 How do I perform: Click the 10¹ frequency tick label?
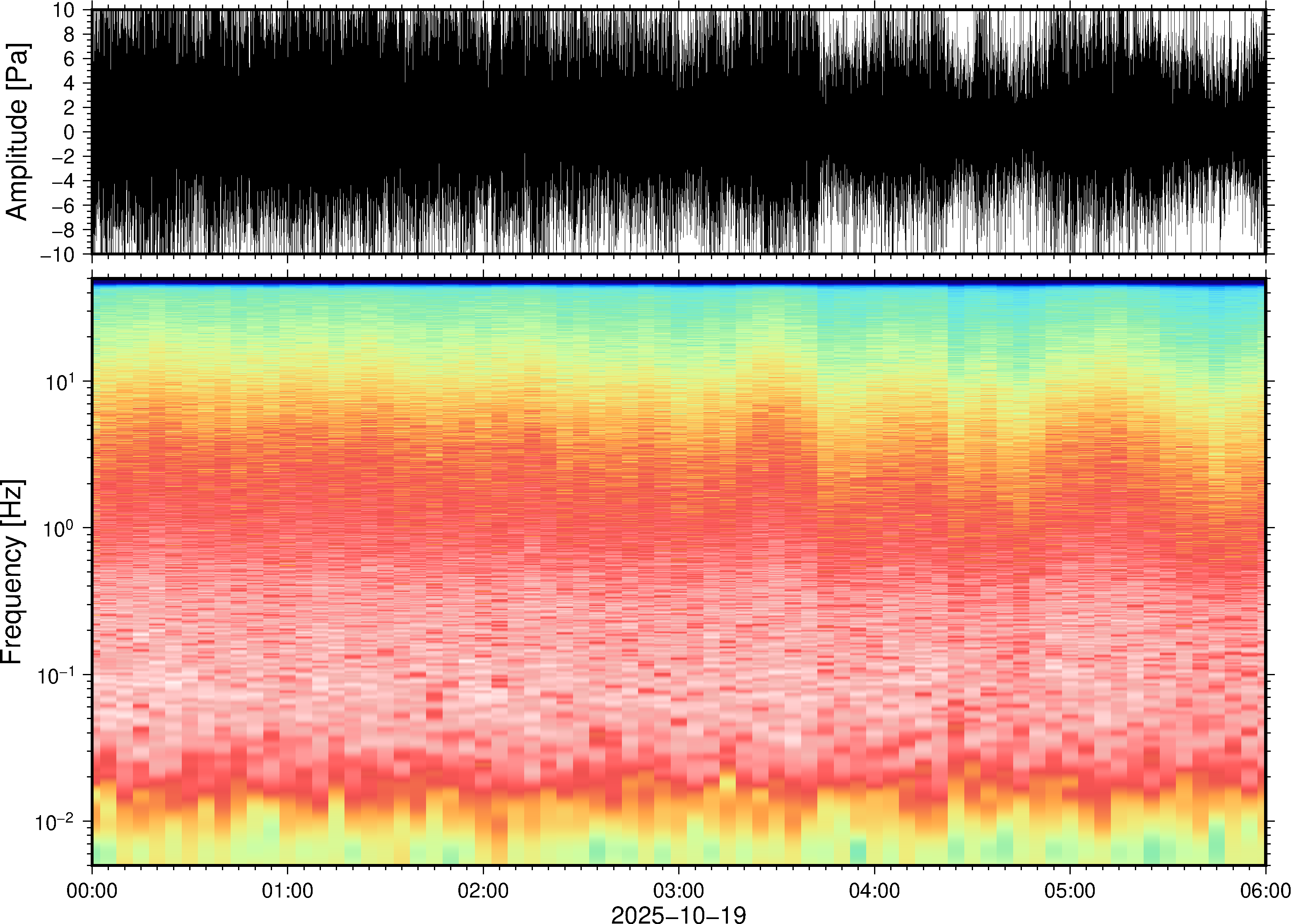click(60, 382)
